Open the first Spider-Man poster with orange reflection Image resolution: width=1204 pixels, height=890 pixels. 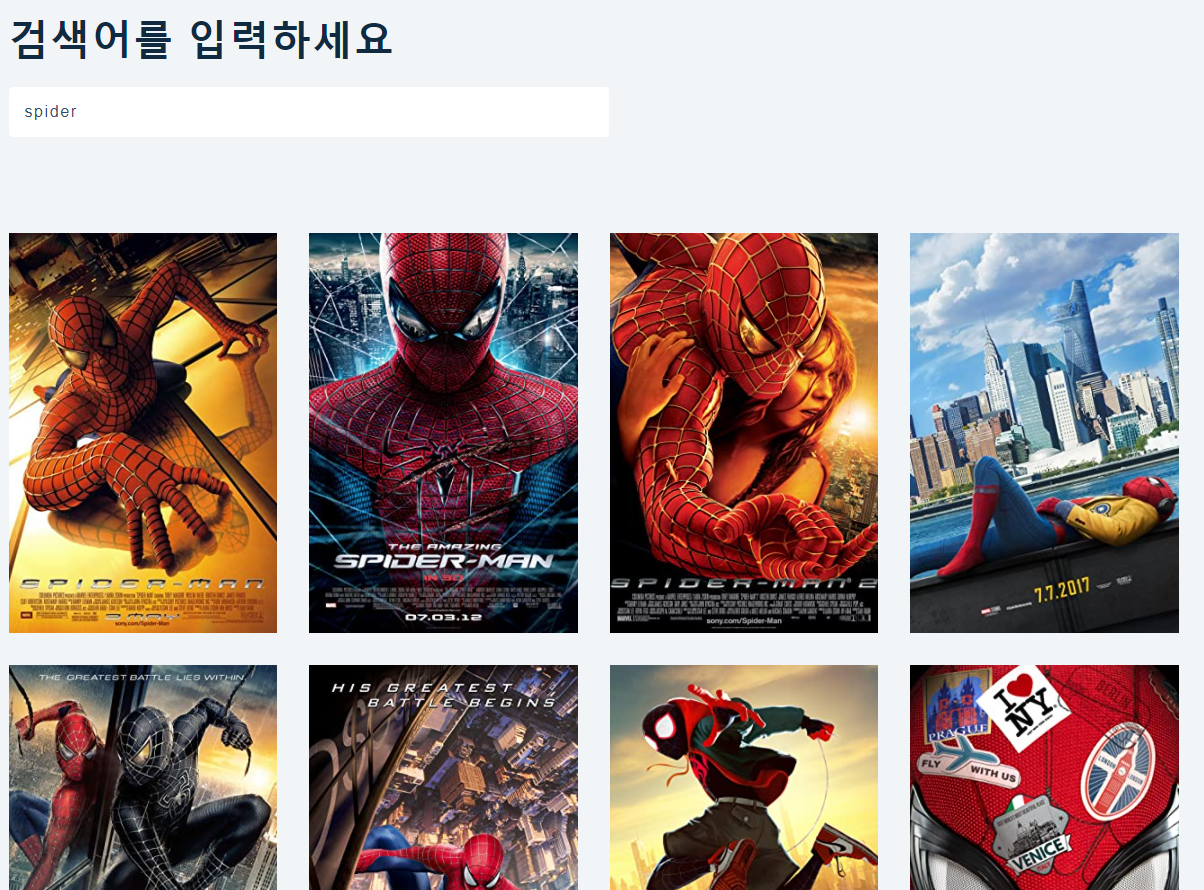pos(143,433)
